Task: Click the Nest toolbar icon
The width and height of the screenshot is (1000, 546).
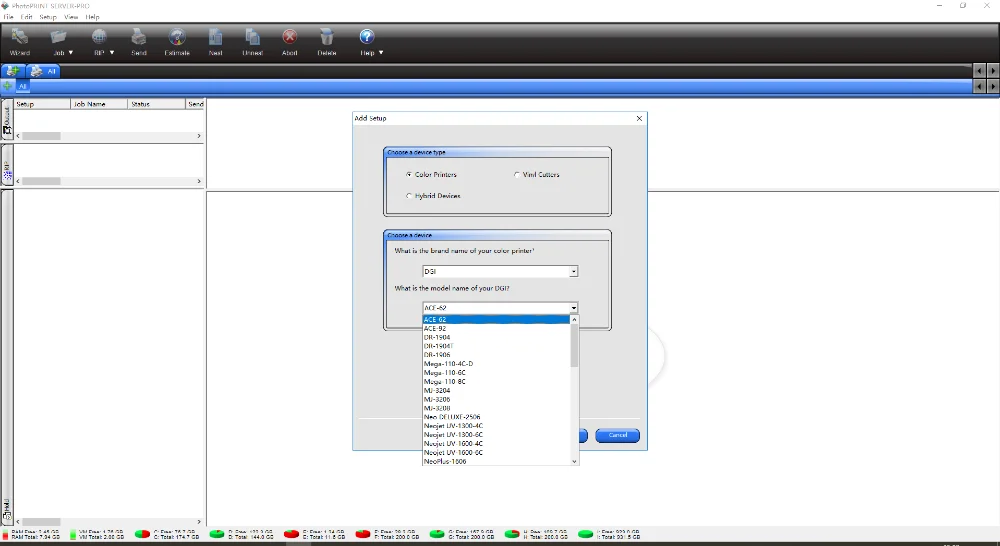Action: tap(216, 37)
